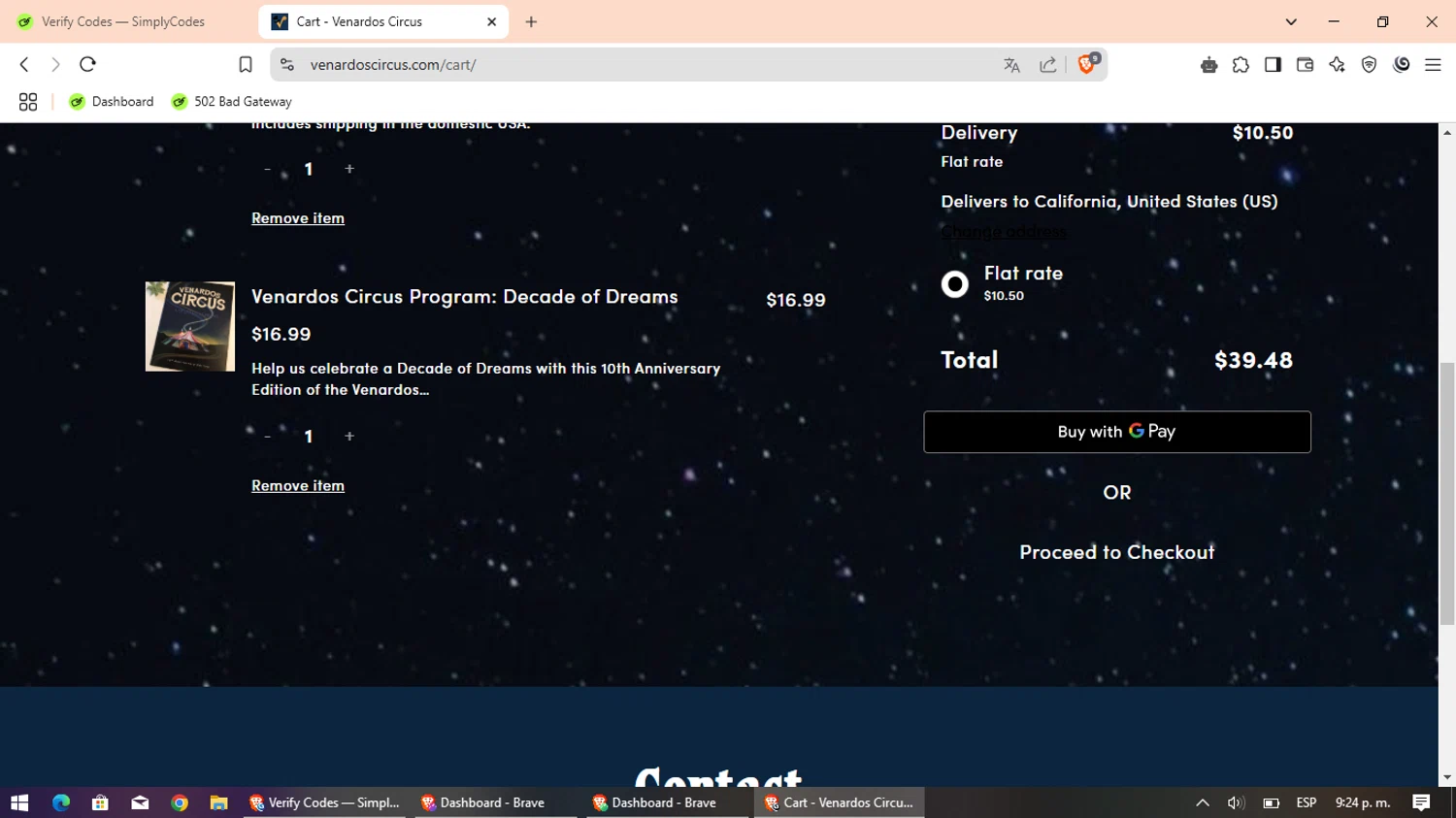
Task: Switch to Verify Codes SimplyCodes tab
Action: [x=126, y=21]
